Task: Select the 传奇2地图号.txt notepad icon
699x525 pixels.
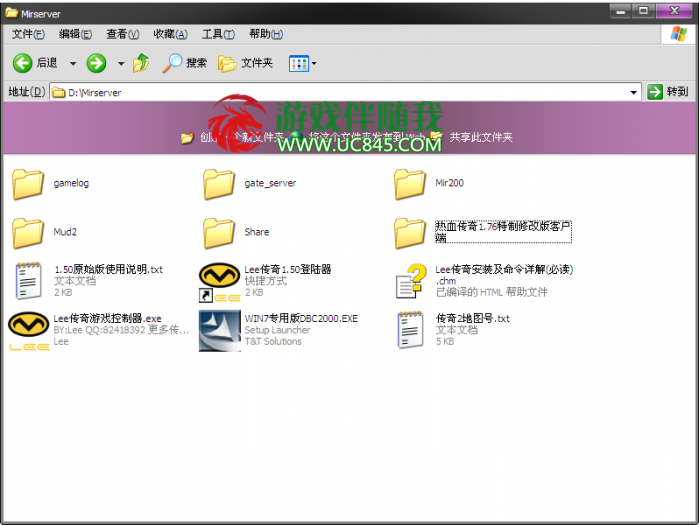Action: point(411,330)
